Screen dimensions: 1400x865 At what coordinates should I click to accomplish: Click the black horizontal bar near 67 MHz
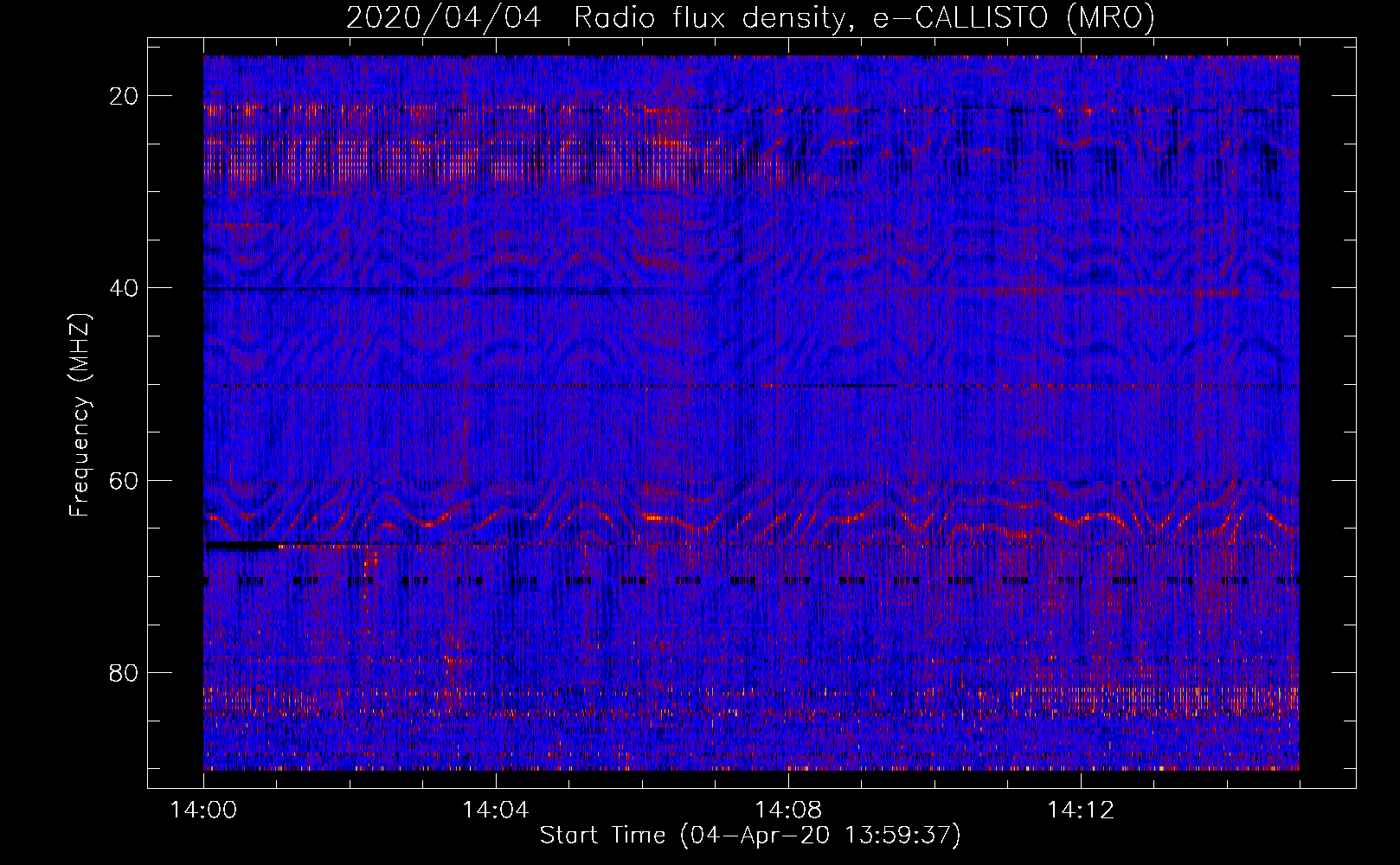[x=242, y=546]
